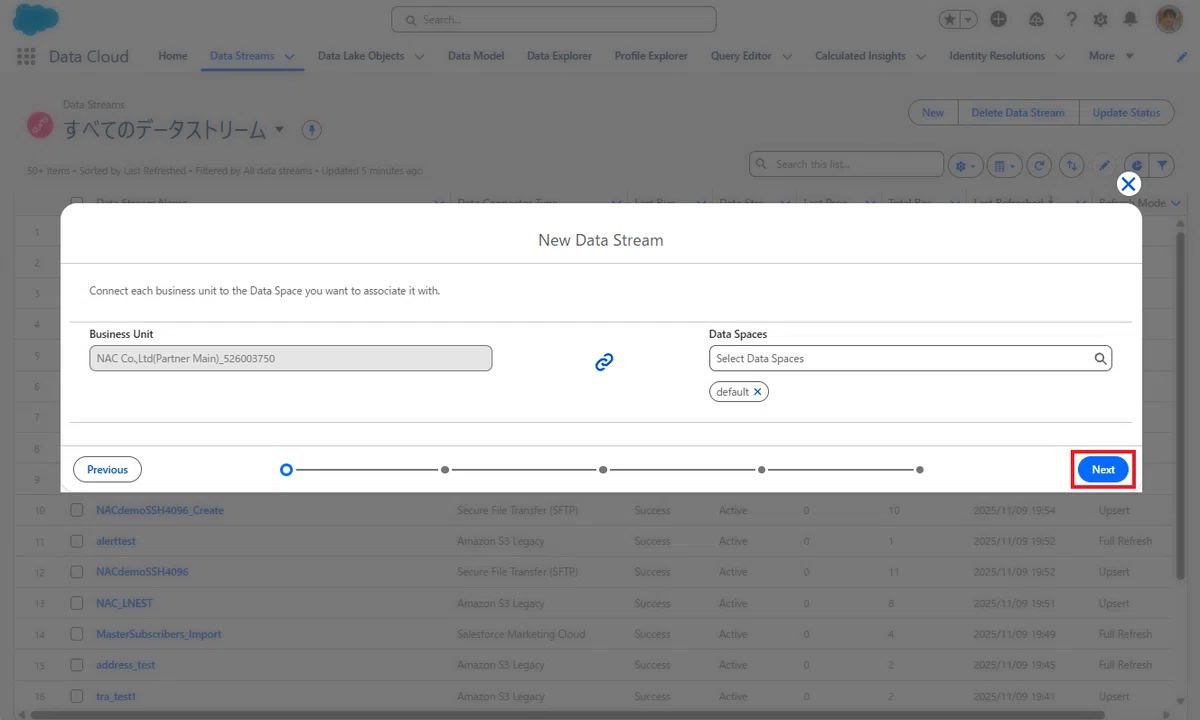The image size is (1200, 720).
Task: Expand the Query Editor tab chevron
Action: click(787, 57)
